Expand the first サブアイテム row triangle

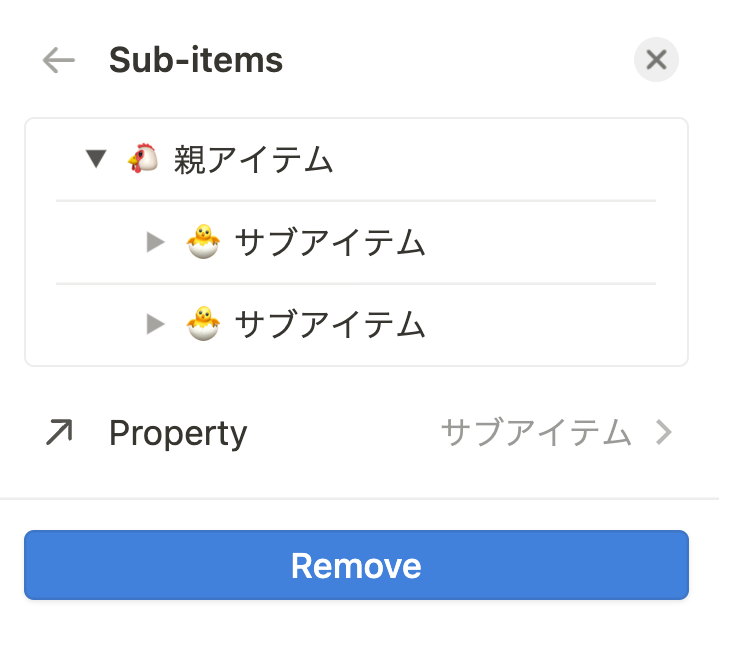(155, 241)
